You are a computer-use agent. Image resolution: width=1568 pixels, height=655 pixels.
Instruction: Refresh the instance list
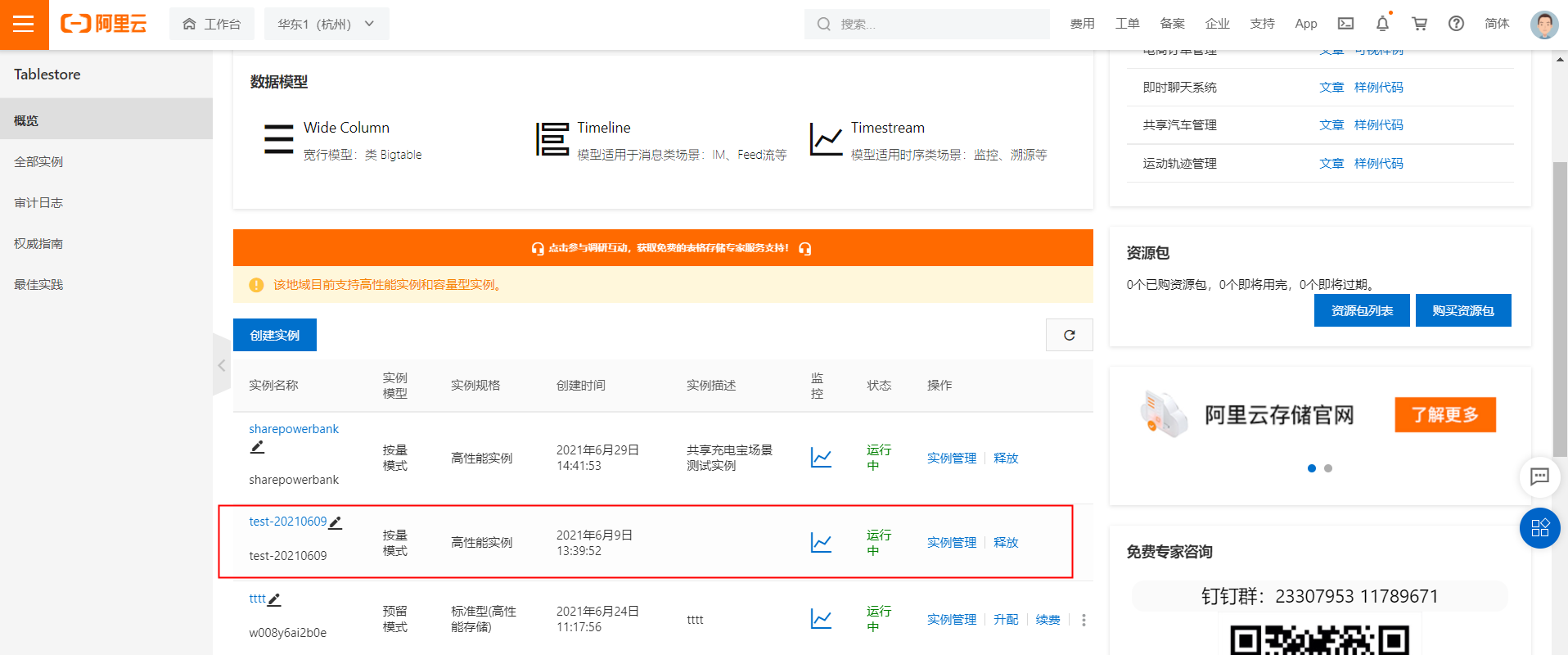[x=1069, y=335]
